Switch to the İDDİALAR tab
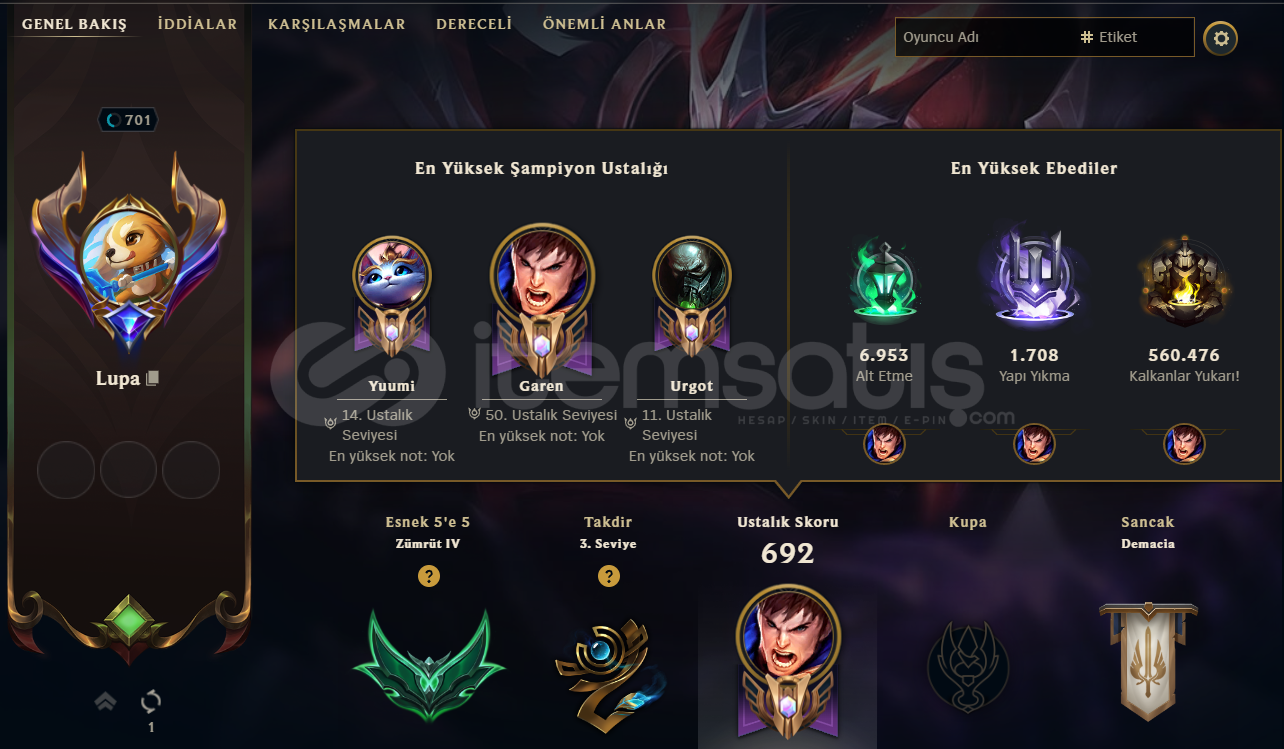Viewport: 1284px width, 749px height. [x=198, y=24]
